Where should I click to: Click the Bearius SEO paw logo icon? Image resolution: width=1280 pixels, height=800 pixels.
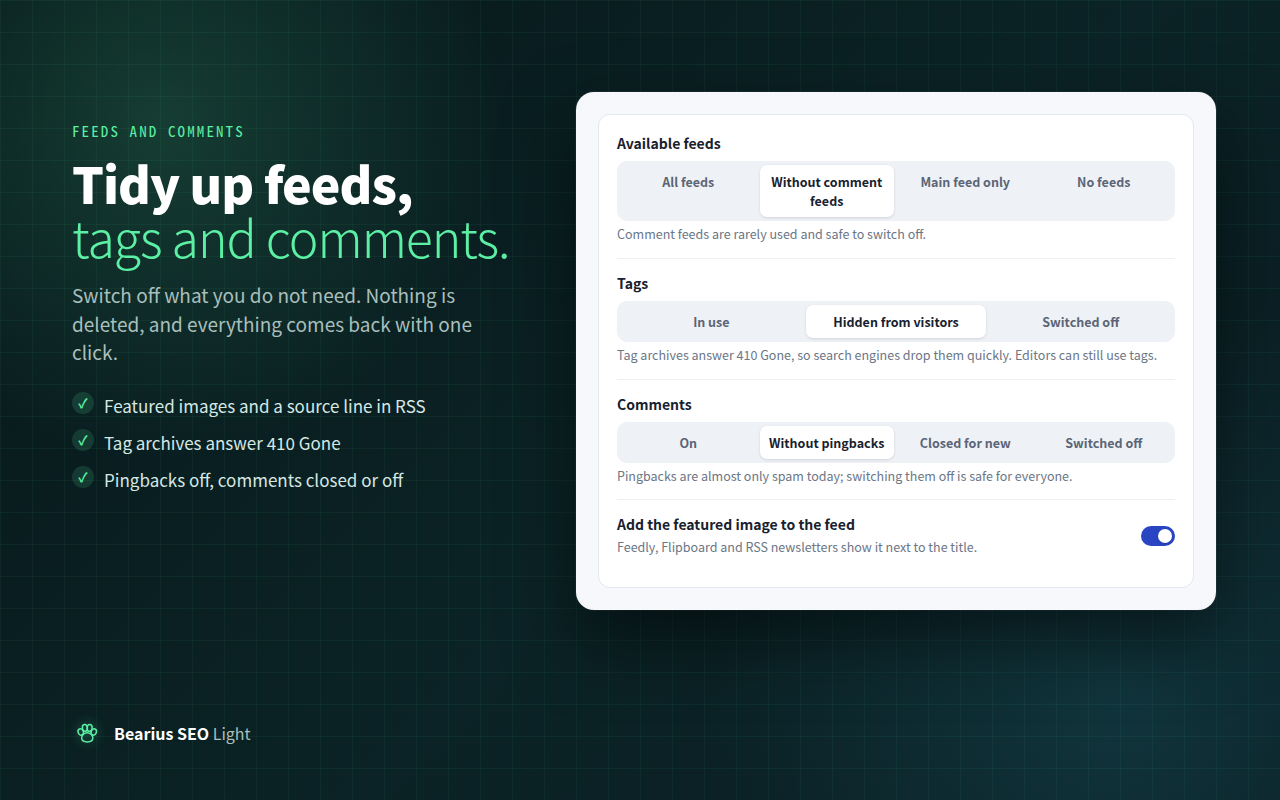[x=87, y=733]
